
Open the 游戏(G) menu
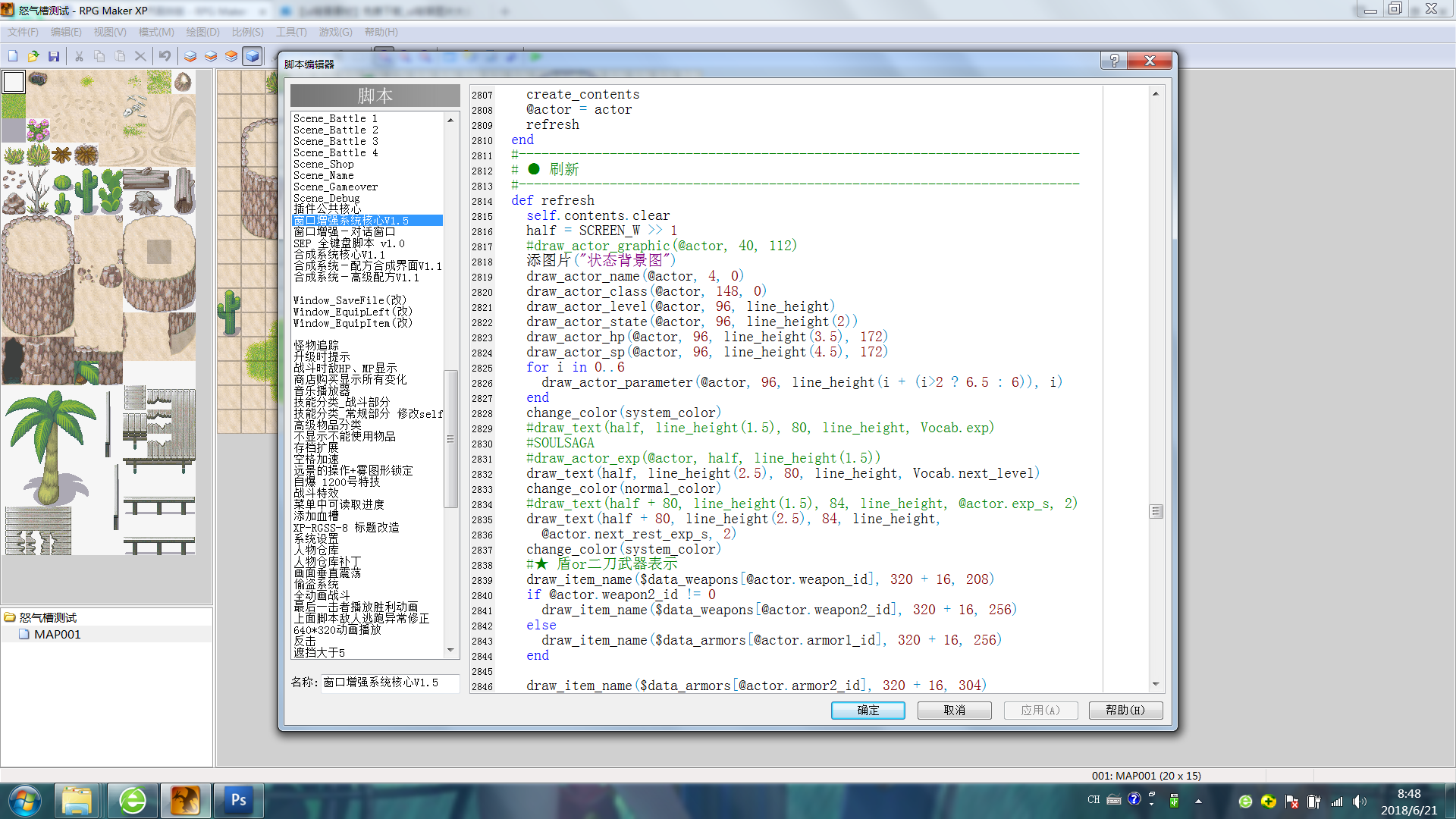[335, 32]
